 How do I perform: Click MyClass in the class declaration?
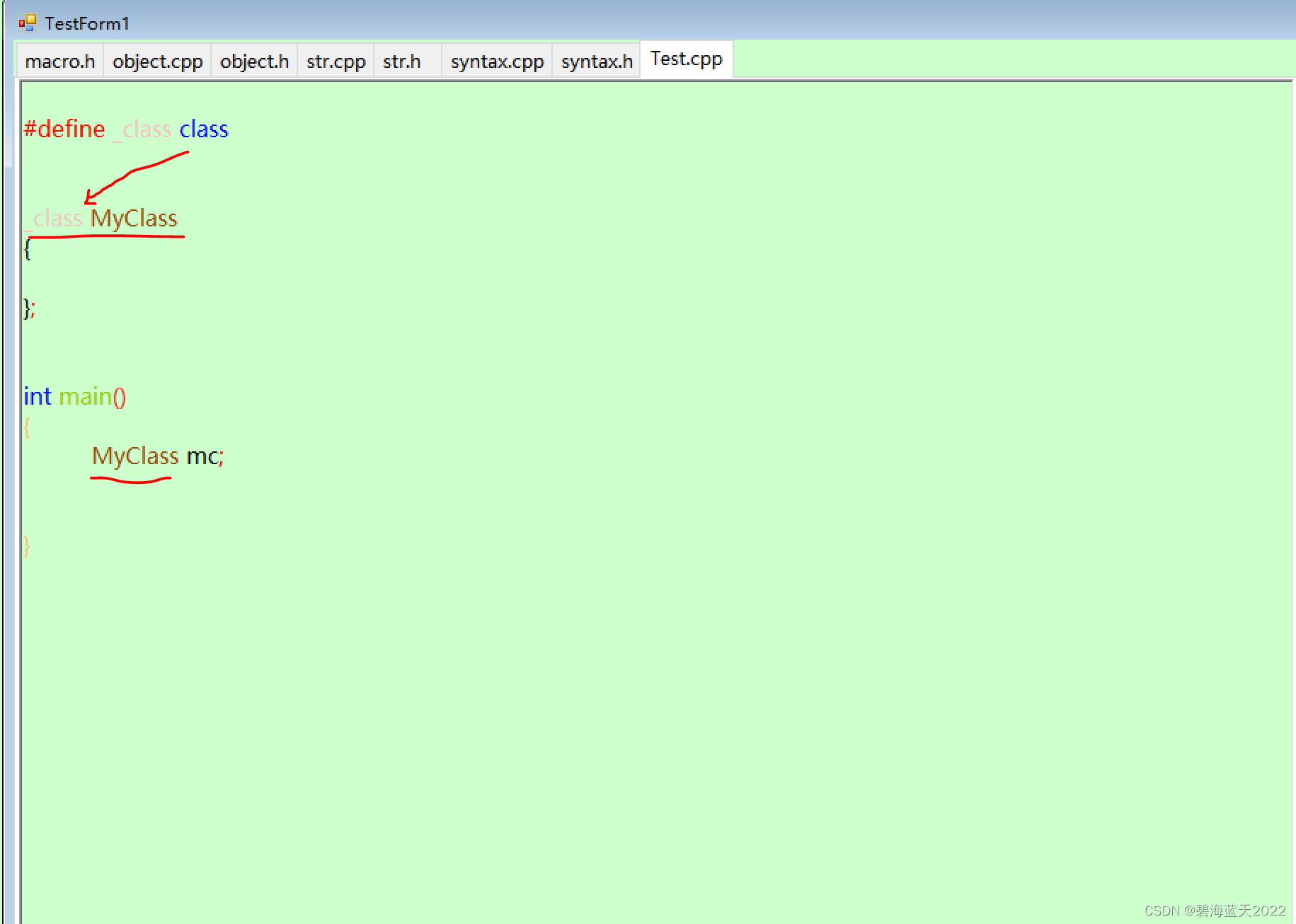(134, 219)
